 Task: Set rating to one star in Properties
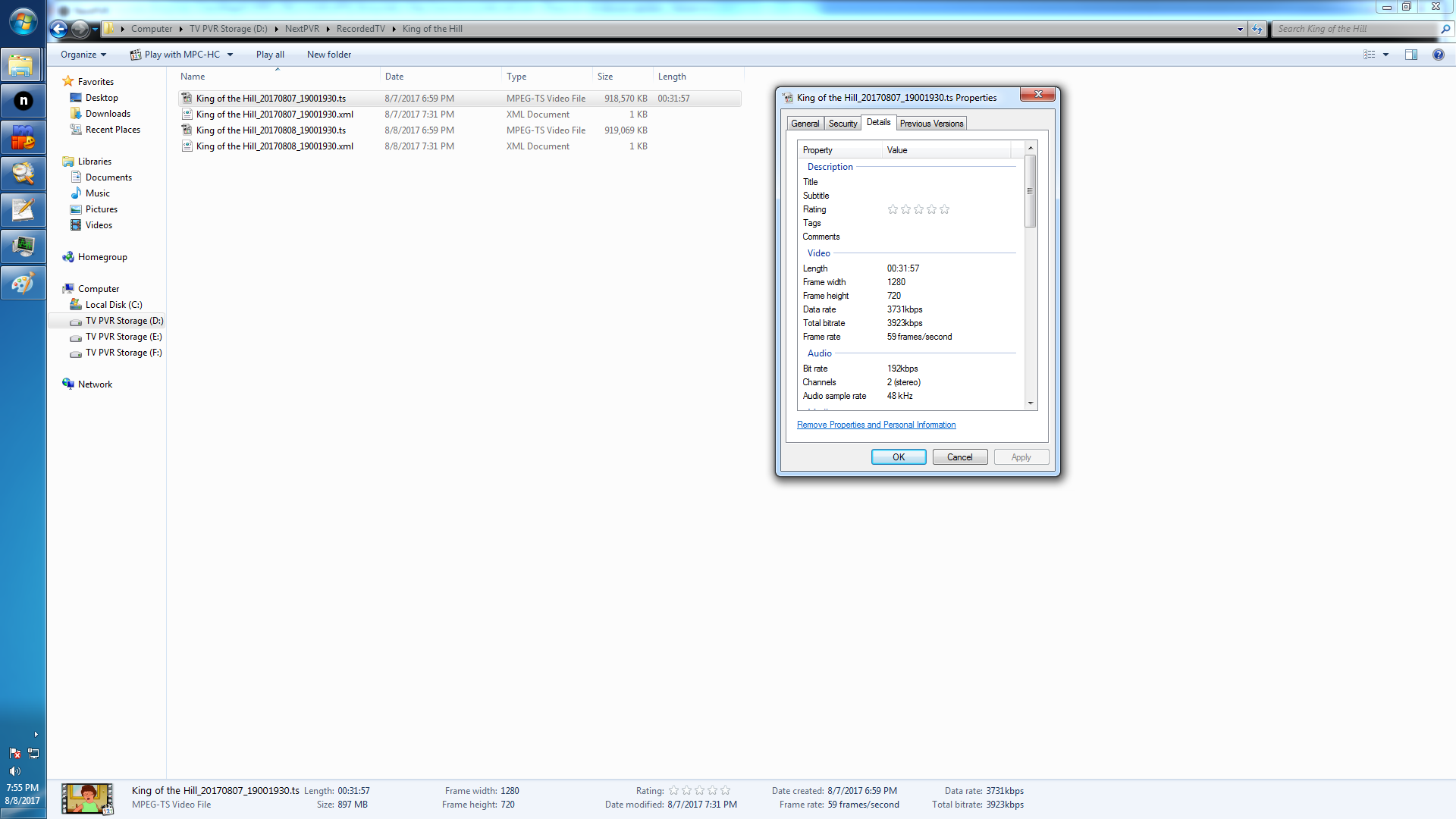pos(893,209)
